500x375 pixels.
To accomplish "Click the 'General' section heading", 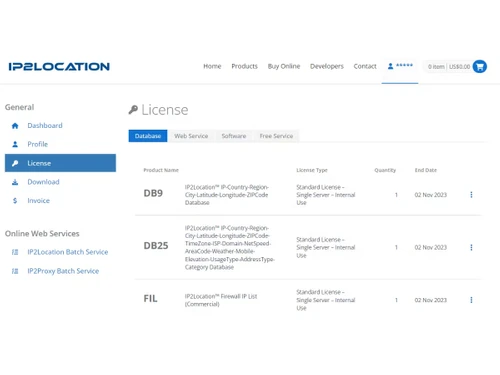I will [x=19, y=107].
